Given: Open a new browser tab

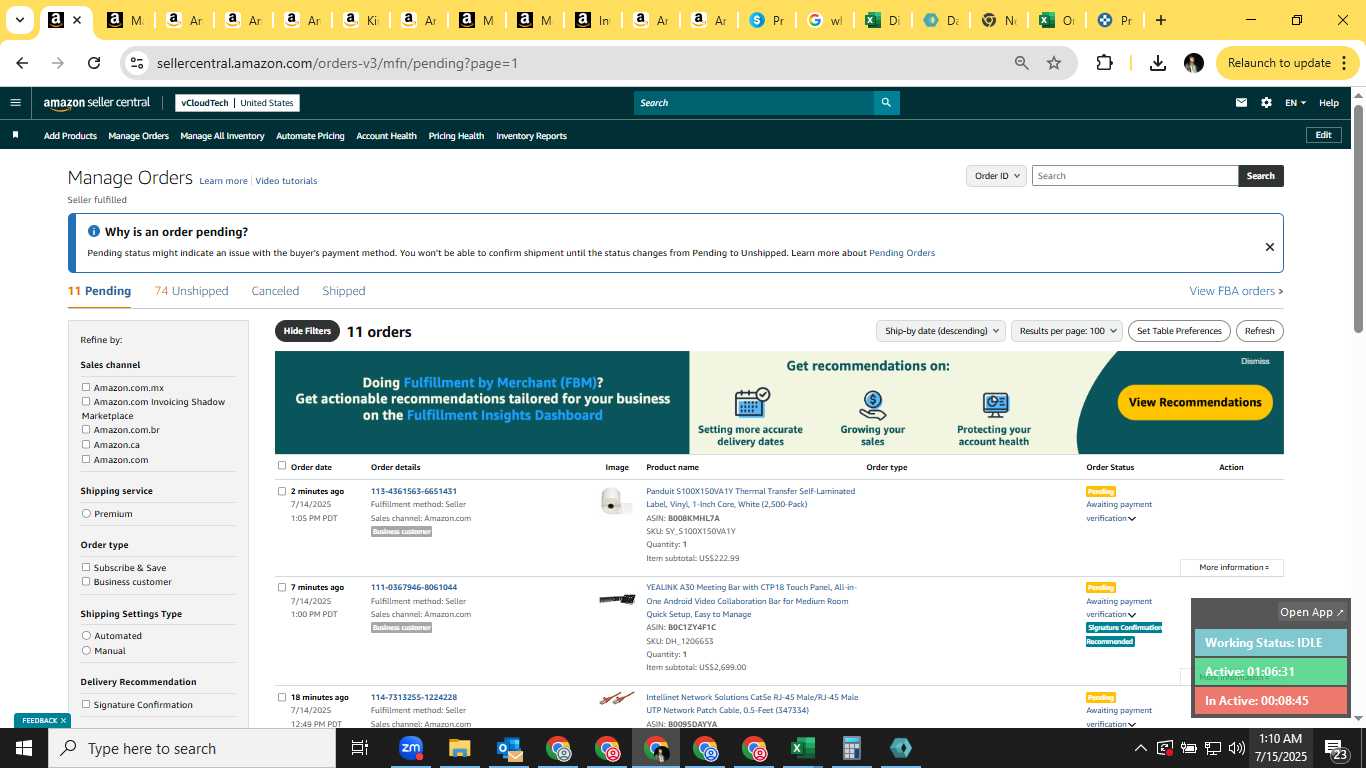Looking at the screenshot, I should click(x=1160, y=20).
